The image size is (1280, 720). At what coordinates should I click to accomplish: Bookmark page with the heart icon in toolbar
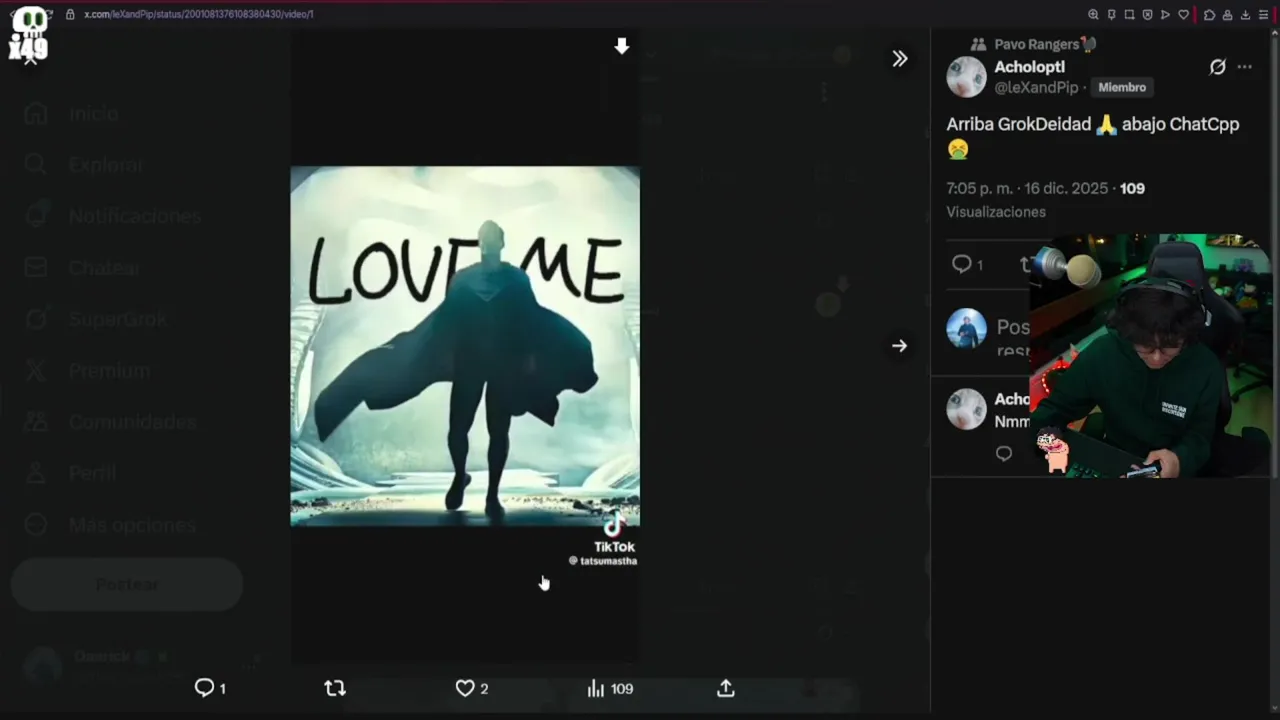(x=1184, y=15)
